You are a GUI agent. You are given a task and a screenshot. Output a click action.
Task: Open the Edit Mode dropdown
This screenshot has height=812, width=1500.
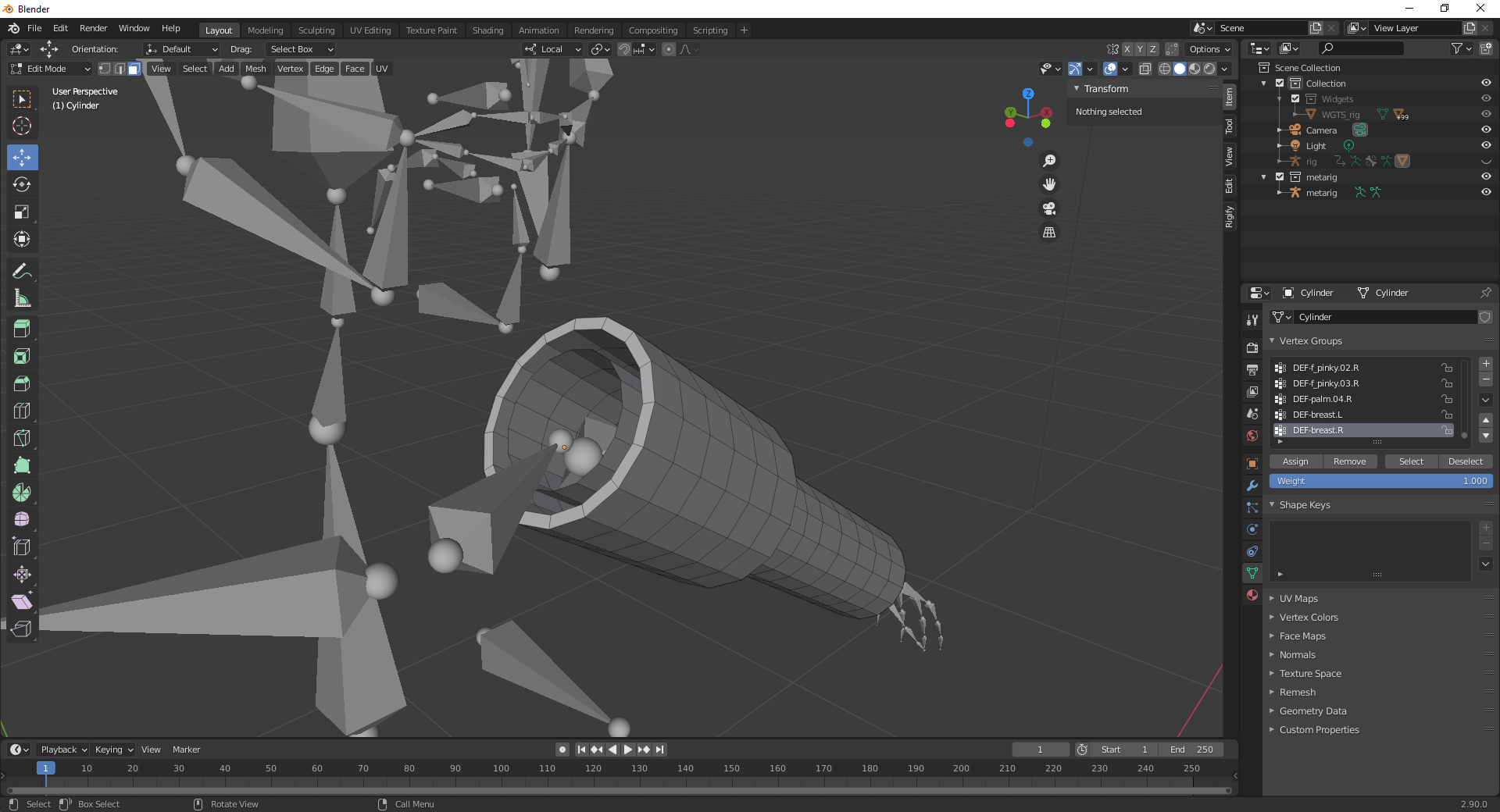pos(51,69)
